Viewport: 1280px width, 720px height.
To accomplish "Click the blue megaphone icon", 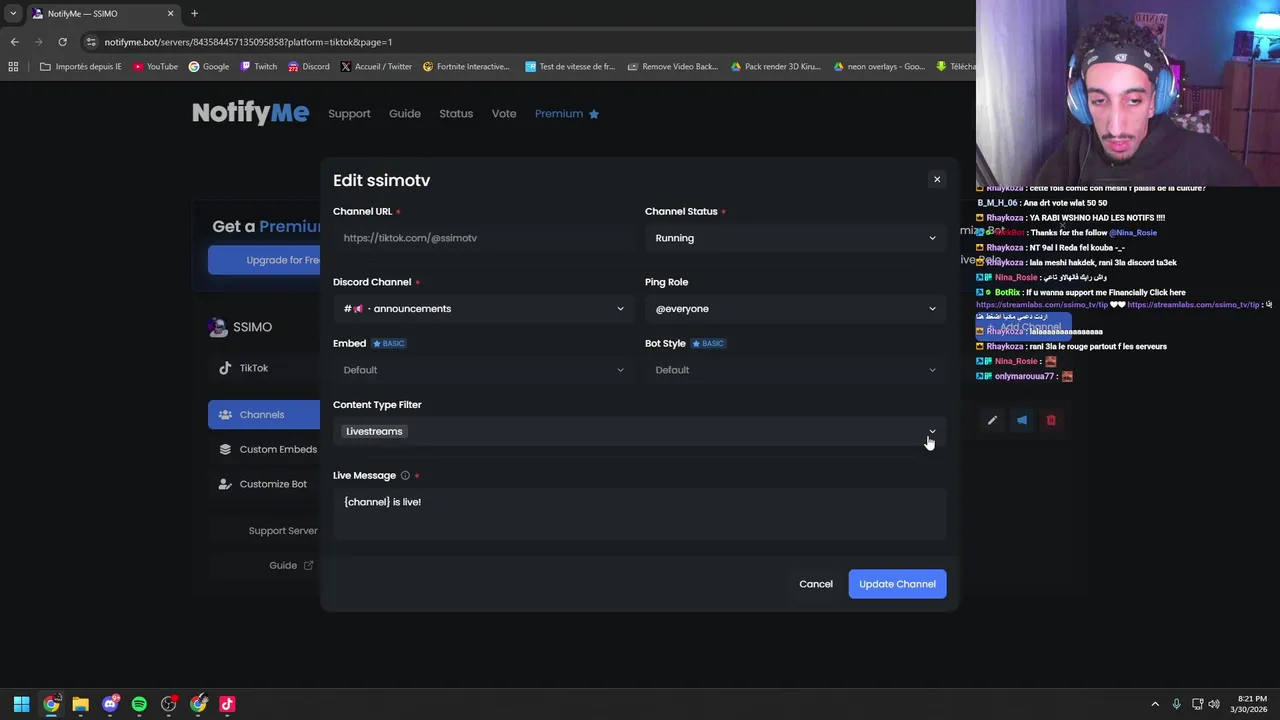I will 1022,420.
